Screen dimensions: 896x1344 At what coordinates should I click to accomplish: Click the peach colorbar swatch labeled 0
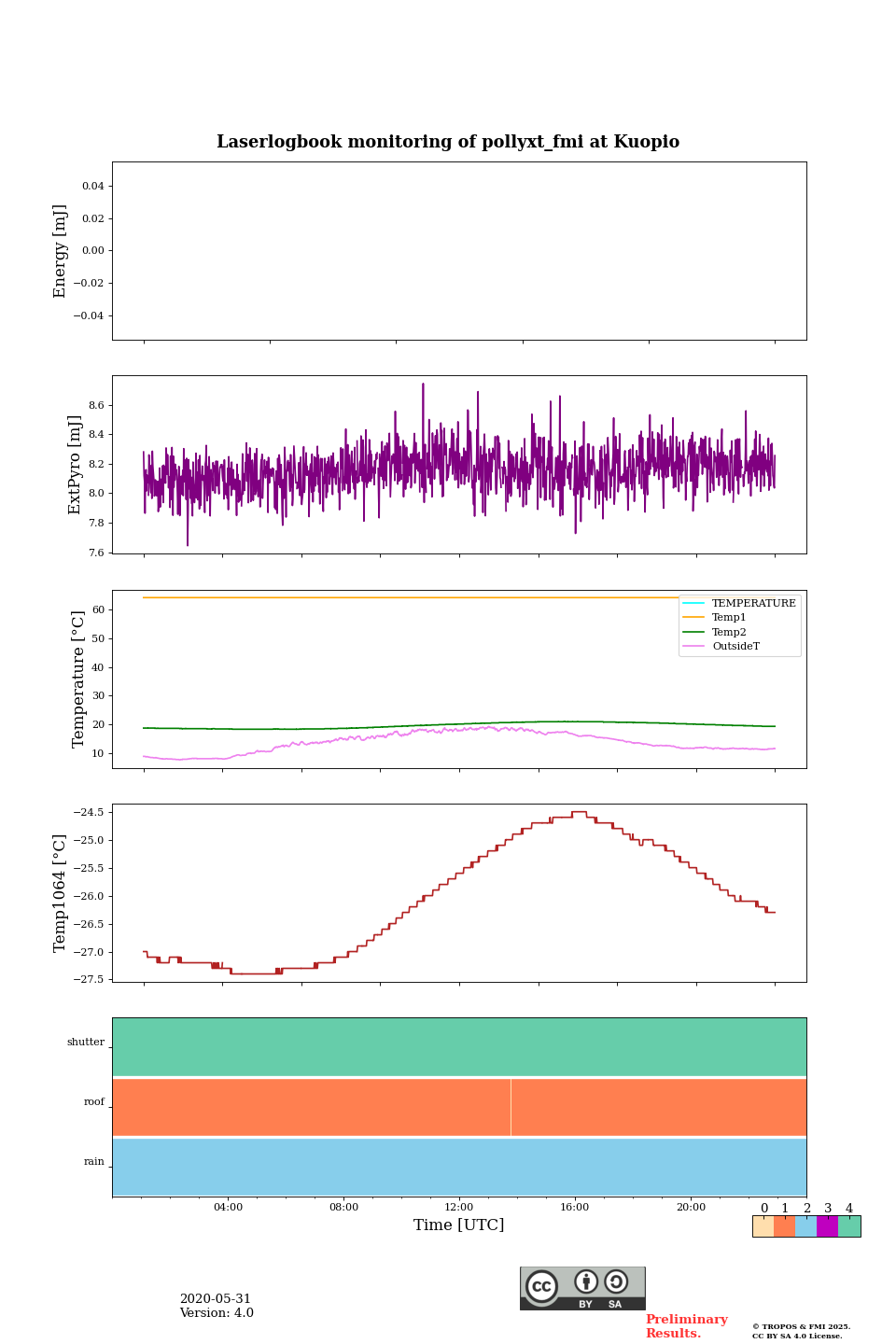pyautogui.click(x=763, y=1226)
